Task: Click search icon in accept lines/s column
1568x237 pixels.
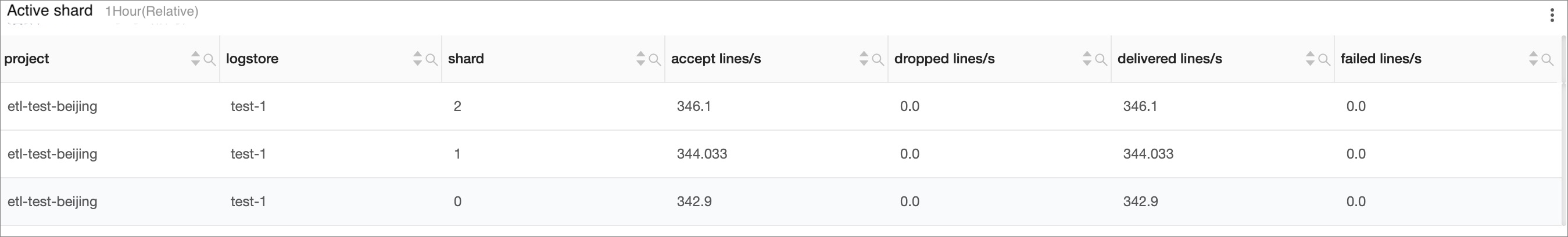Action: (x=878, y=60)
